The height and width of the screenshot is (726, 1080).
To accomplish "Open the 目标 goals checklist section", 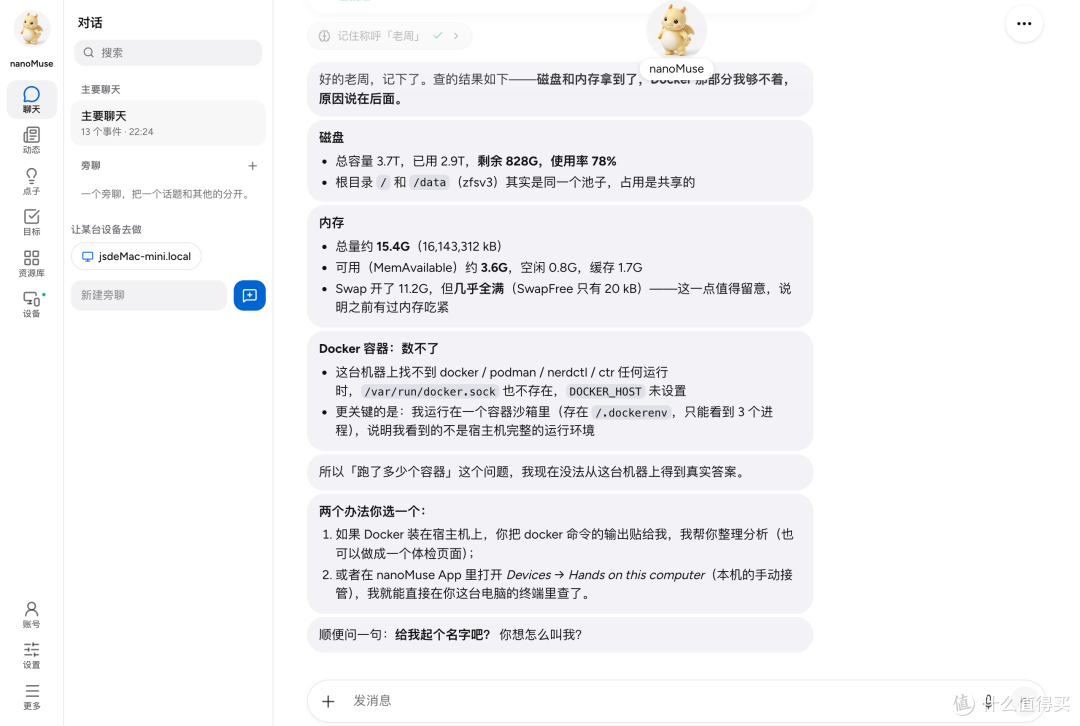I will point(31,222).
